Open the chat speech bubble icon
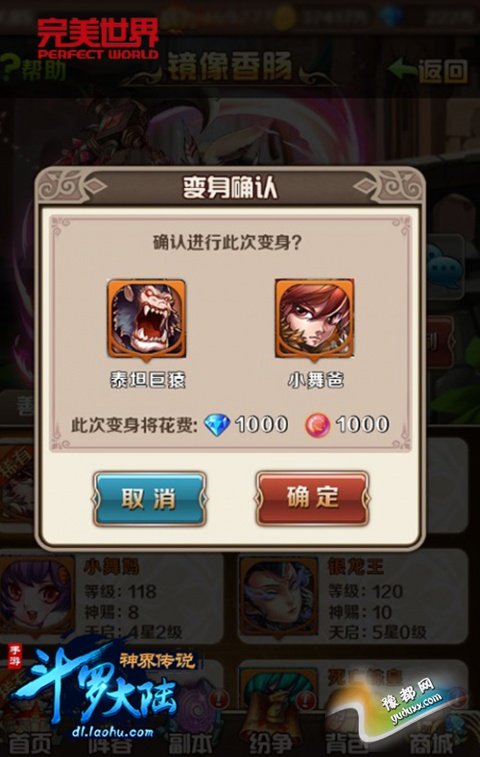 pos(445,266)
